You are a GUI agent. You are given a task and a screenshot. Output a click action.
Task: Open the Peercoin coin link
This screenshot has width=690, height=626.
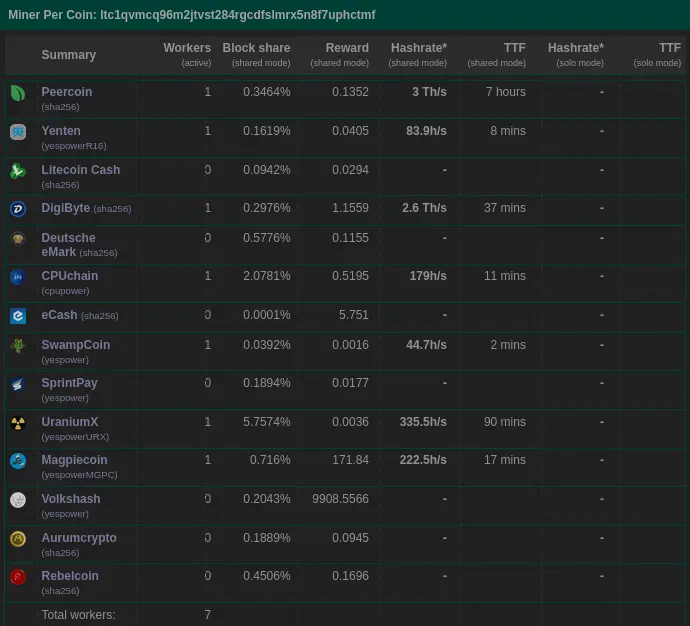pyautogui.click(x=67, y=92)
